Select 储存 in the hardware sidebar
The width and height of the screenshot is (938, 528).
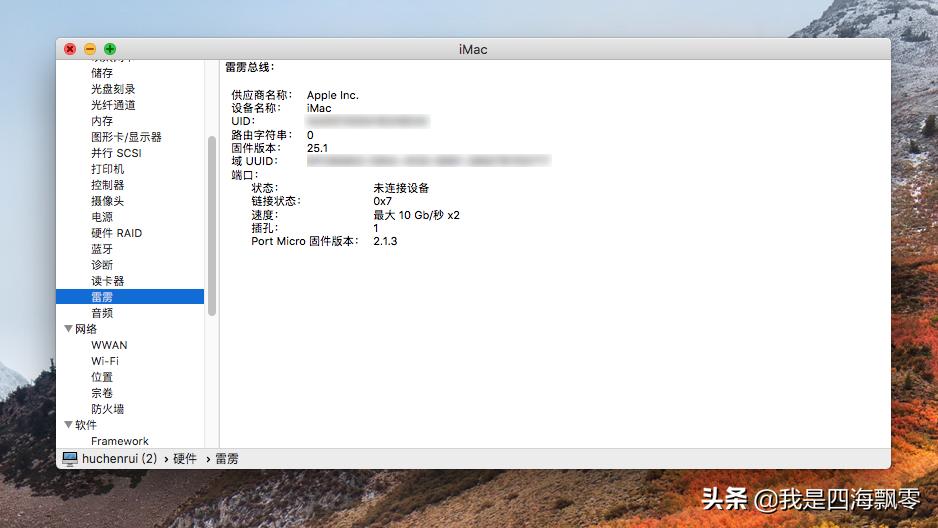pos(102,73)
